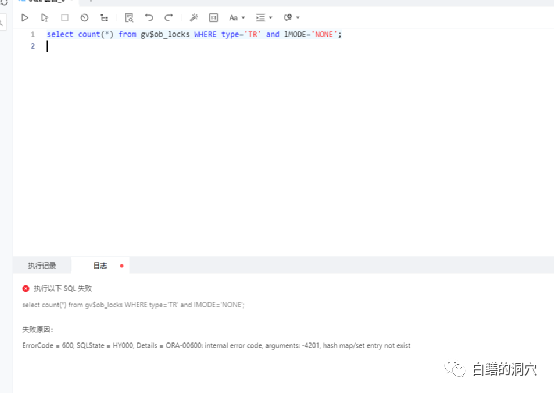Open the execution plan clock icon

point(84,17)
